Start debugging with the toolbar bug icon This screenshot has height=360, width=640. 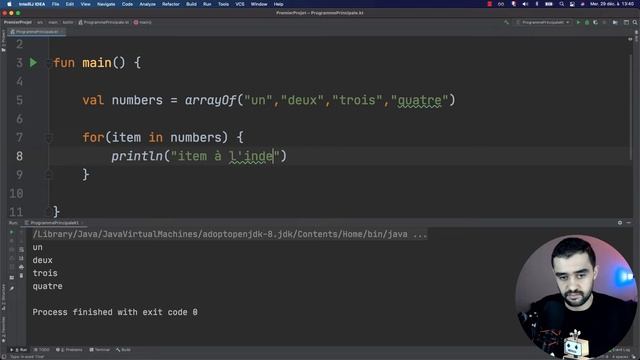tap(587, 22)
